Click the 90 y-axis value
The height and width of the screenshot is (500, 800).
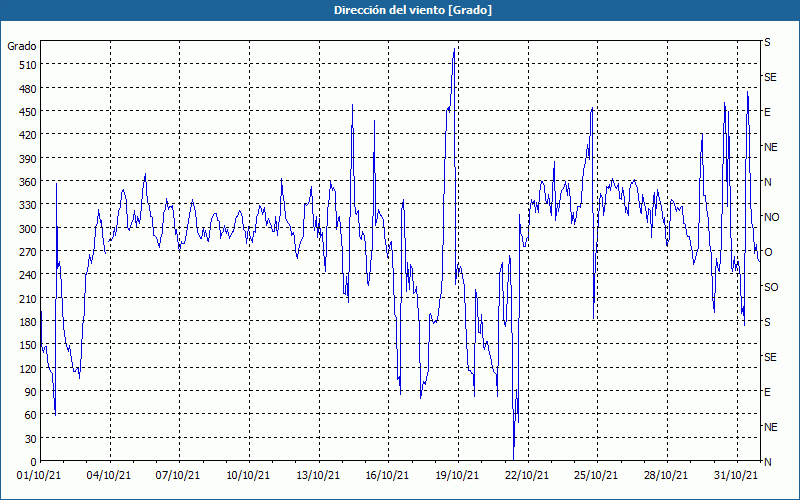(x=30, y=392)
